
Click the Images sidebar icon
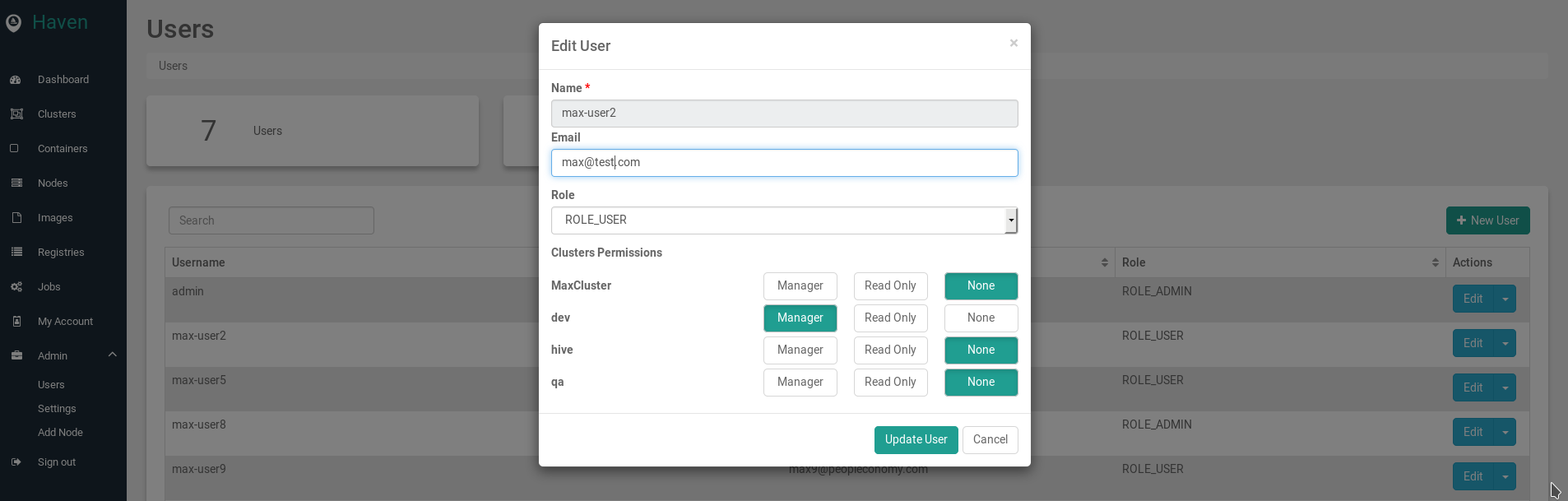[x=16, y=218]
